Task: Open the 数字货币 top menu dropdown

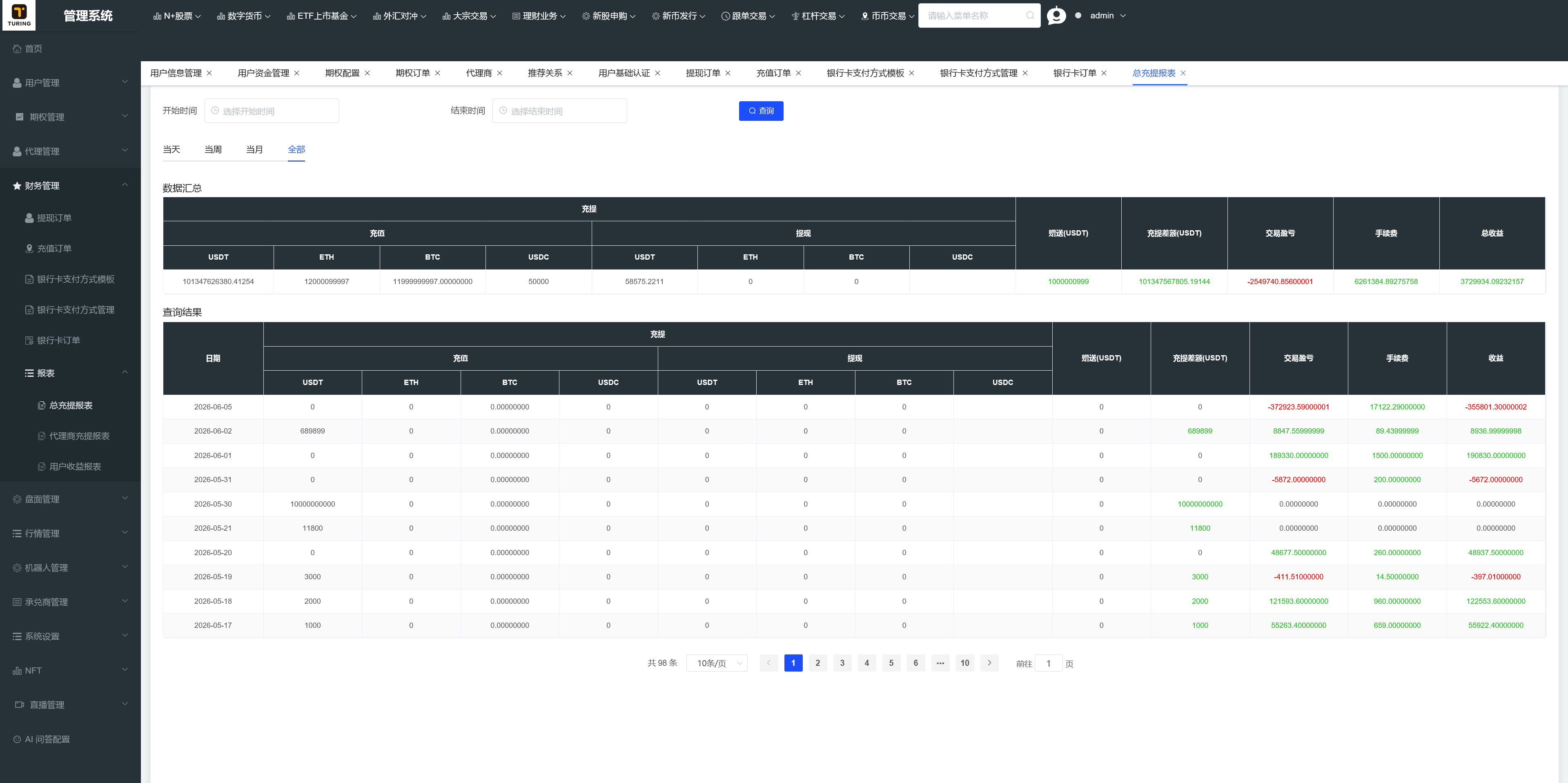Action: 243,16
